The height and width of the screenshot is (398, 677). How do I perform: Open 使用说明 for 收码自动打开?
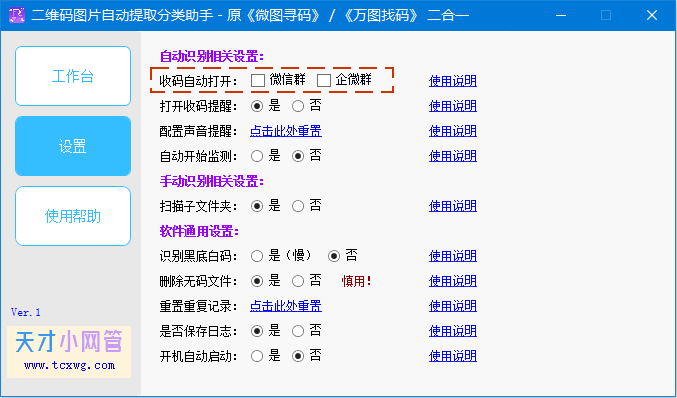pyautogui.click(x=452, y=81)
